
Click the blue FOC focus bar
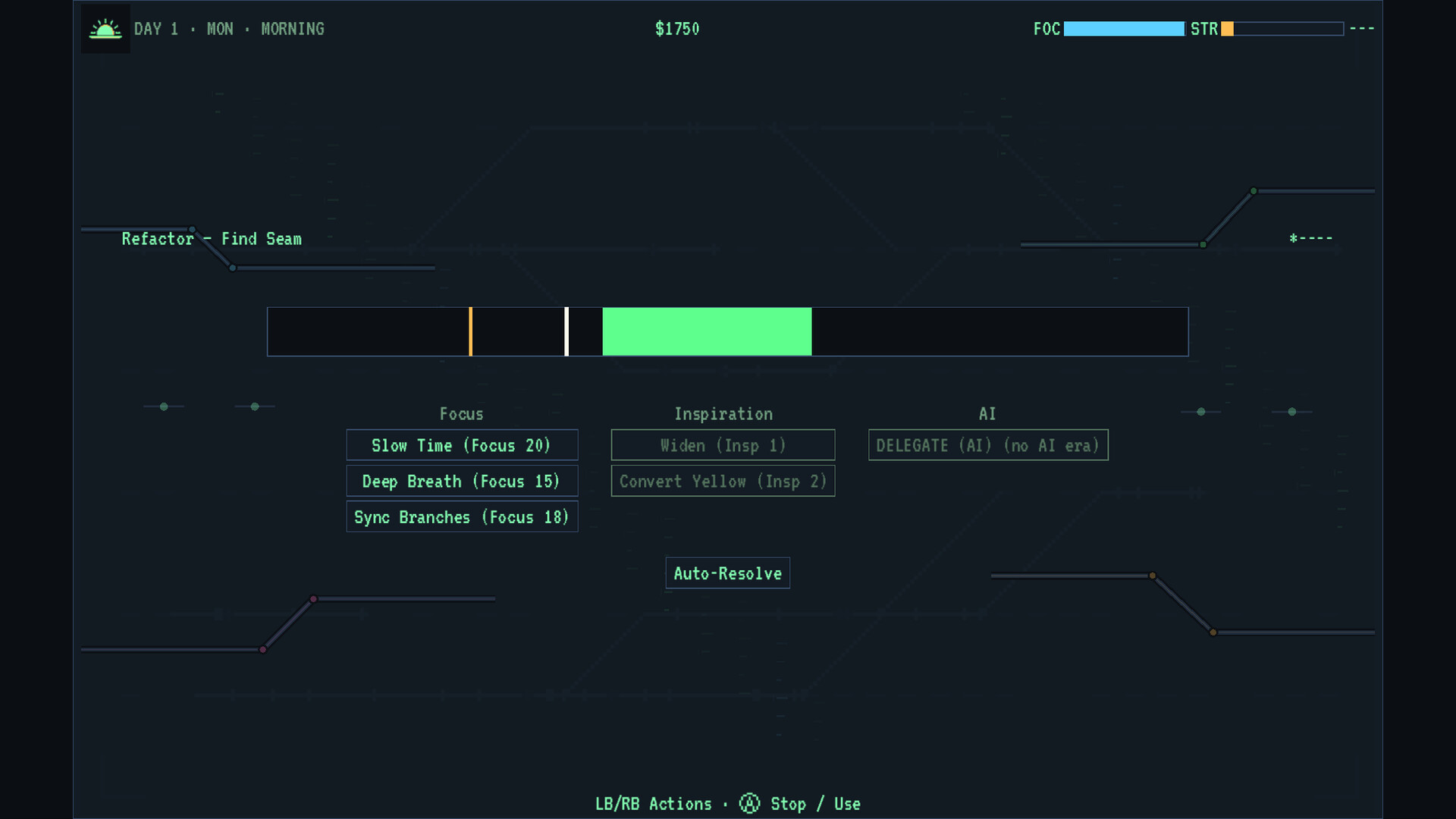[x=1124, y=29]
